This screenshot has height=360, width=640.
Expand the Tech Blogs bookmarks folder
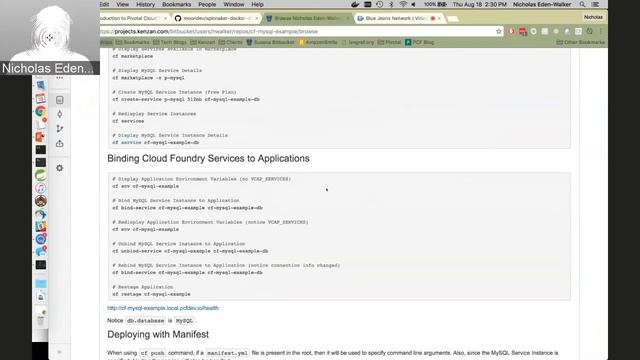pyautogui.click(x=170, y=42)
